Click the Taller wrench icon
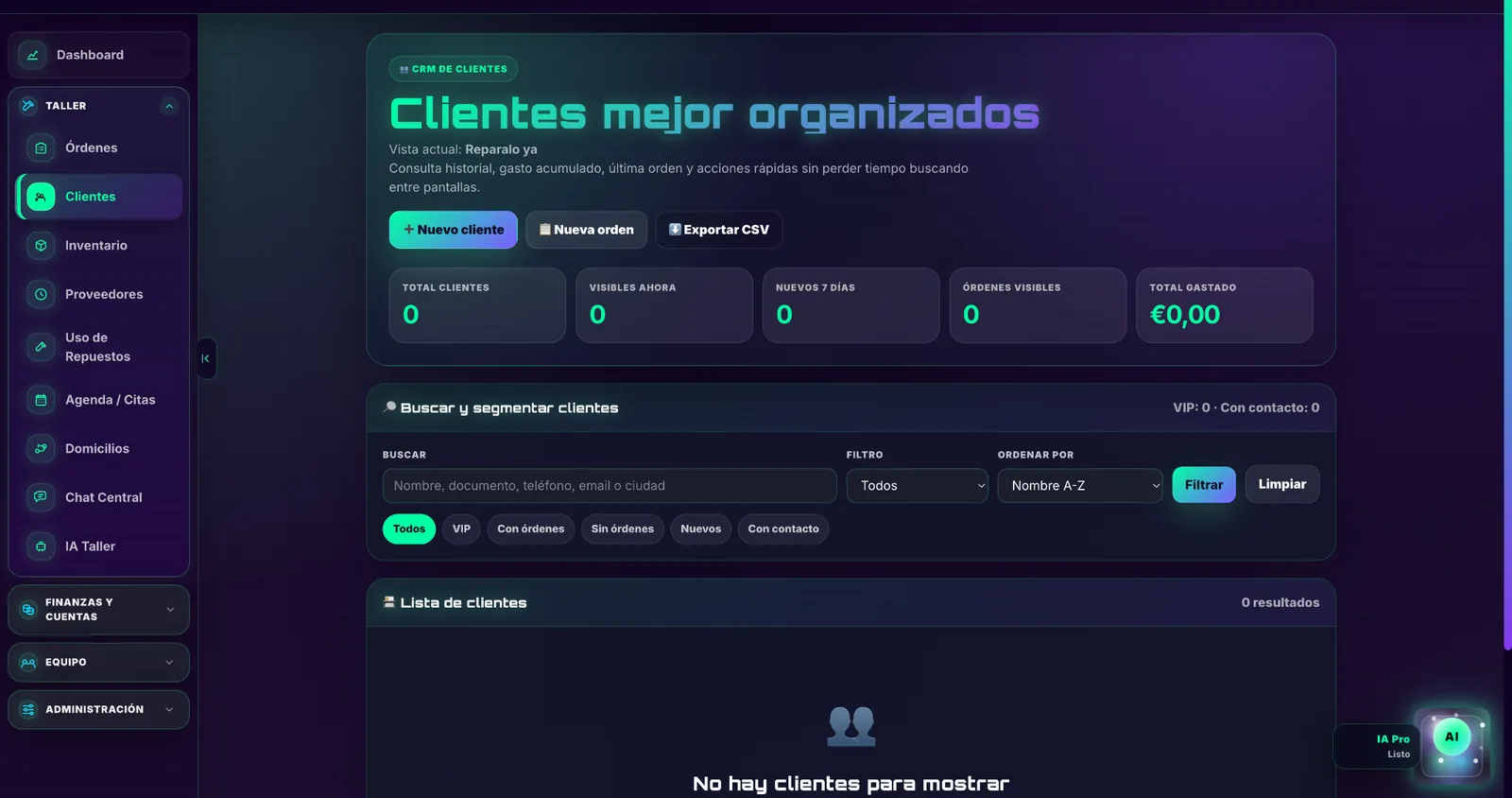 pos(28,106)
